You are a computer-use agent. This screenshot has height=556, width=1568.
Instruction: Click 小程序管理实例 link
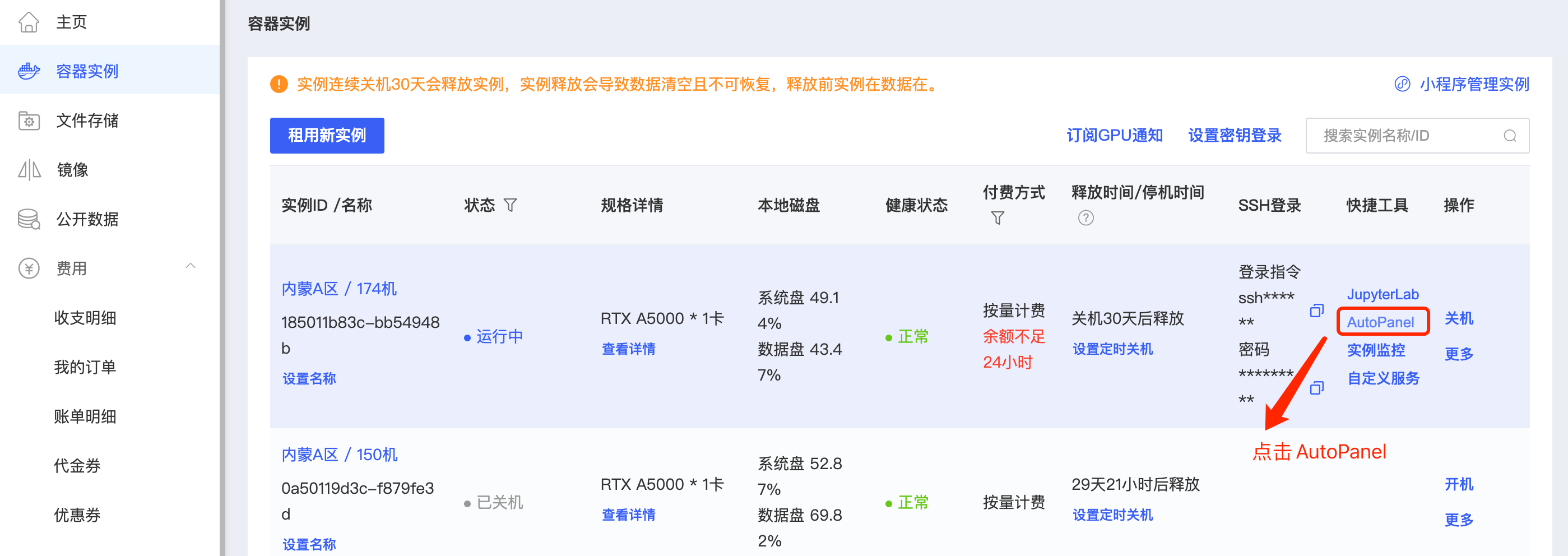coord(1474,84)
